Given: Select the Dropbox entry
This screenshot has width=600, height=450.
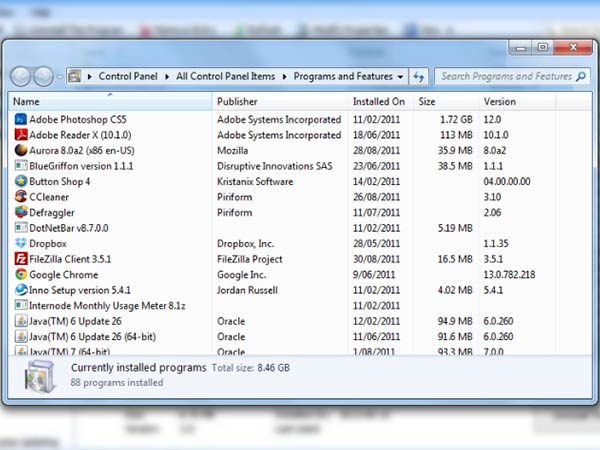Looking at the screenshot, I should click(x=48, y=243).
